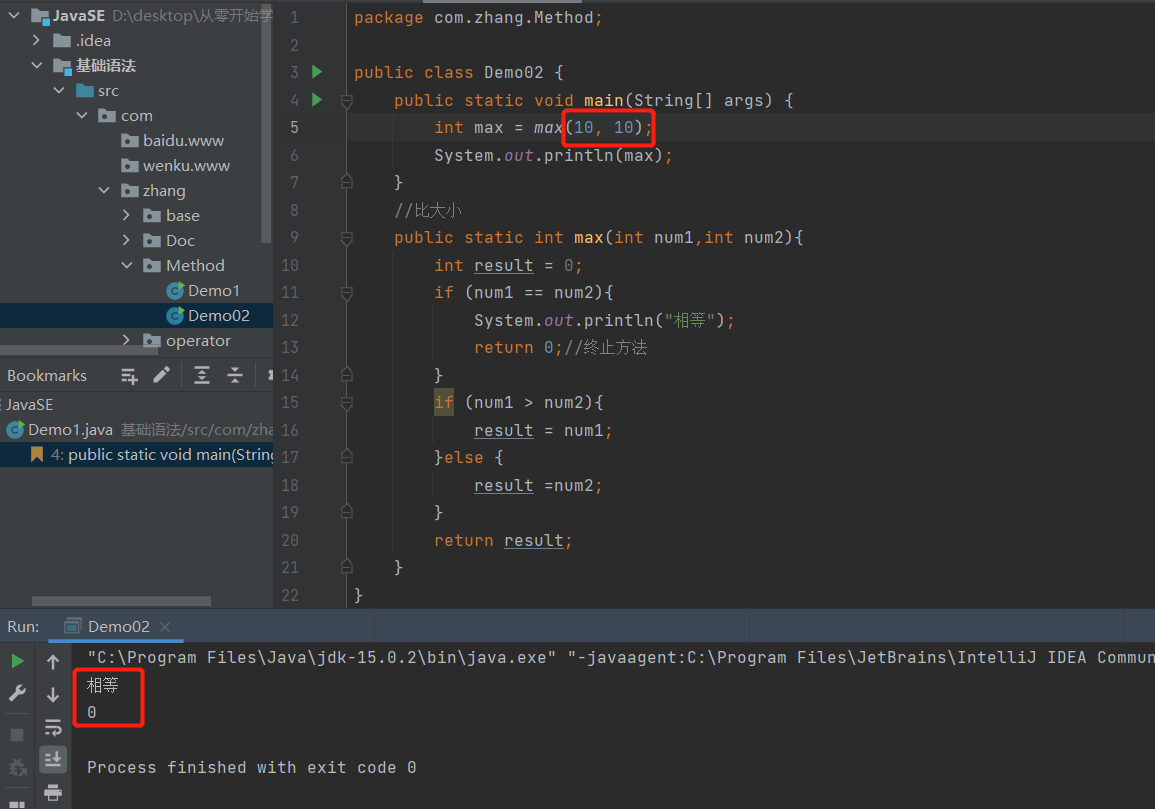Click the '//比大小' comment
Image resolution: width=1155 pixels, height=809 pixels.
click(x=428, y=210)
